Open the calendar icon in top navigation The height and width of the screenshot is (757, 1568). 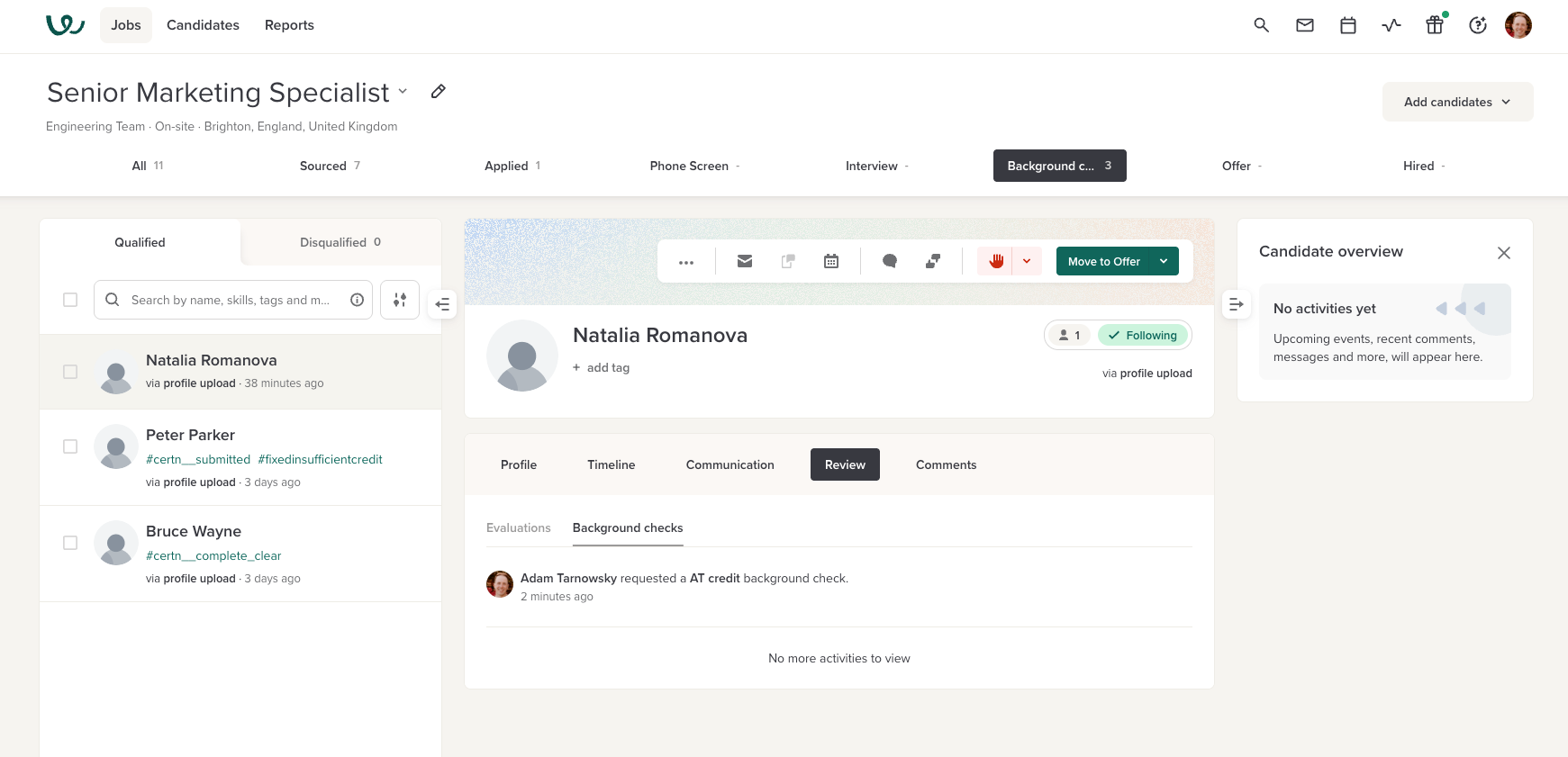pyautogui.click(x=1347, y=25)
